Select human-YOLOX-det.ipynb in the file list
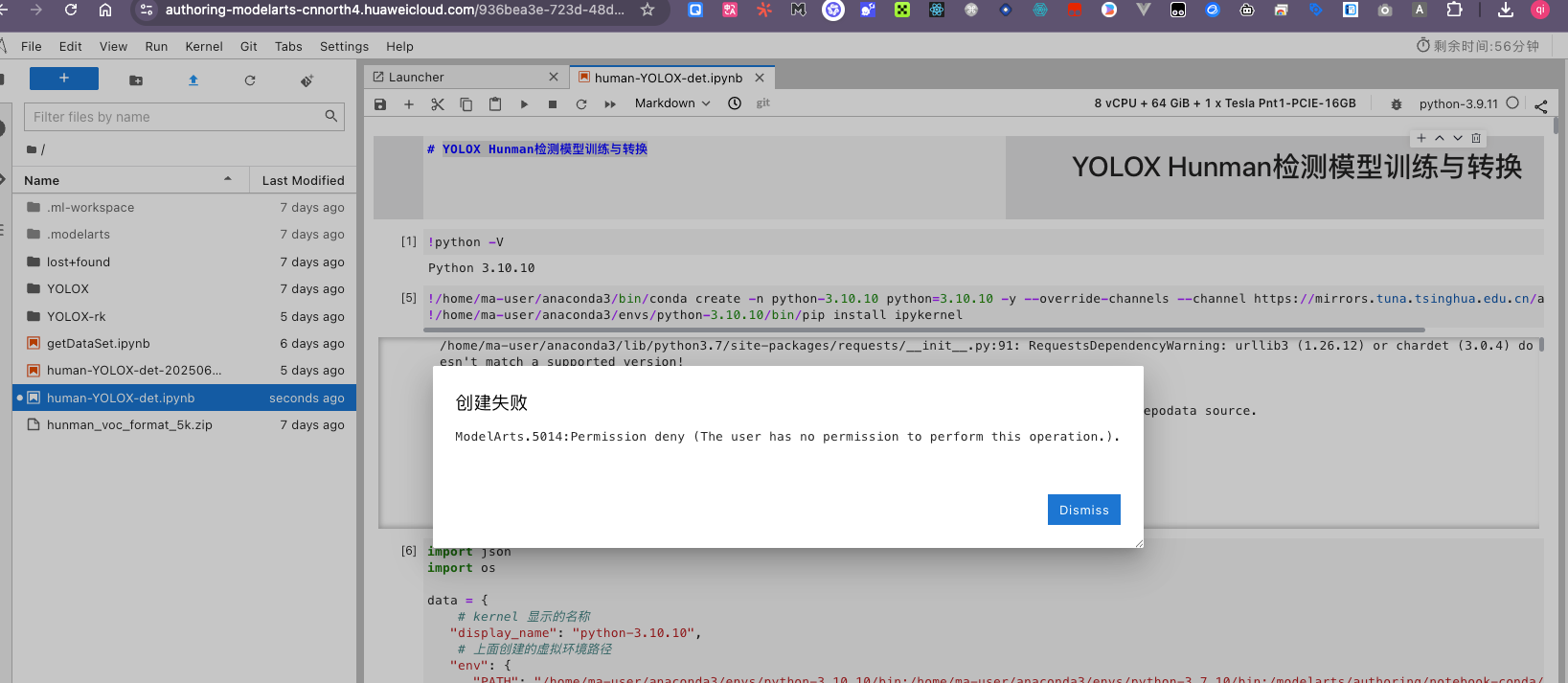Image resolution: width=1568 pixels, height=683 pixels. point(185,398)
